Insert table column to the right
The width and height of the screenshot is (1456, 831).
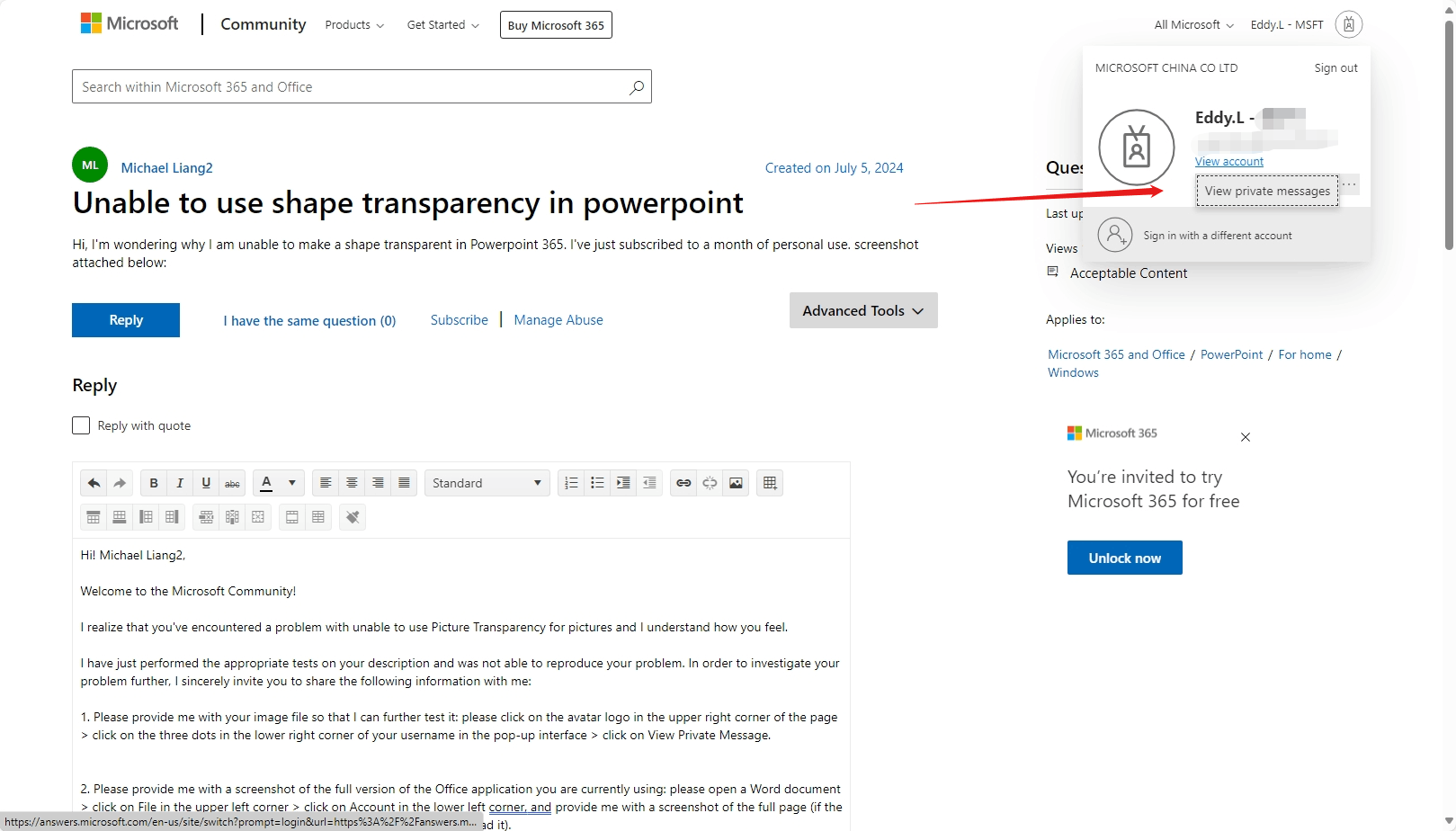point(172,517)
